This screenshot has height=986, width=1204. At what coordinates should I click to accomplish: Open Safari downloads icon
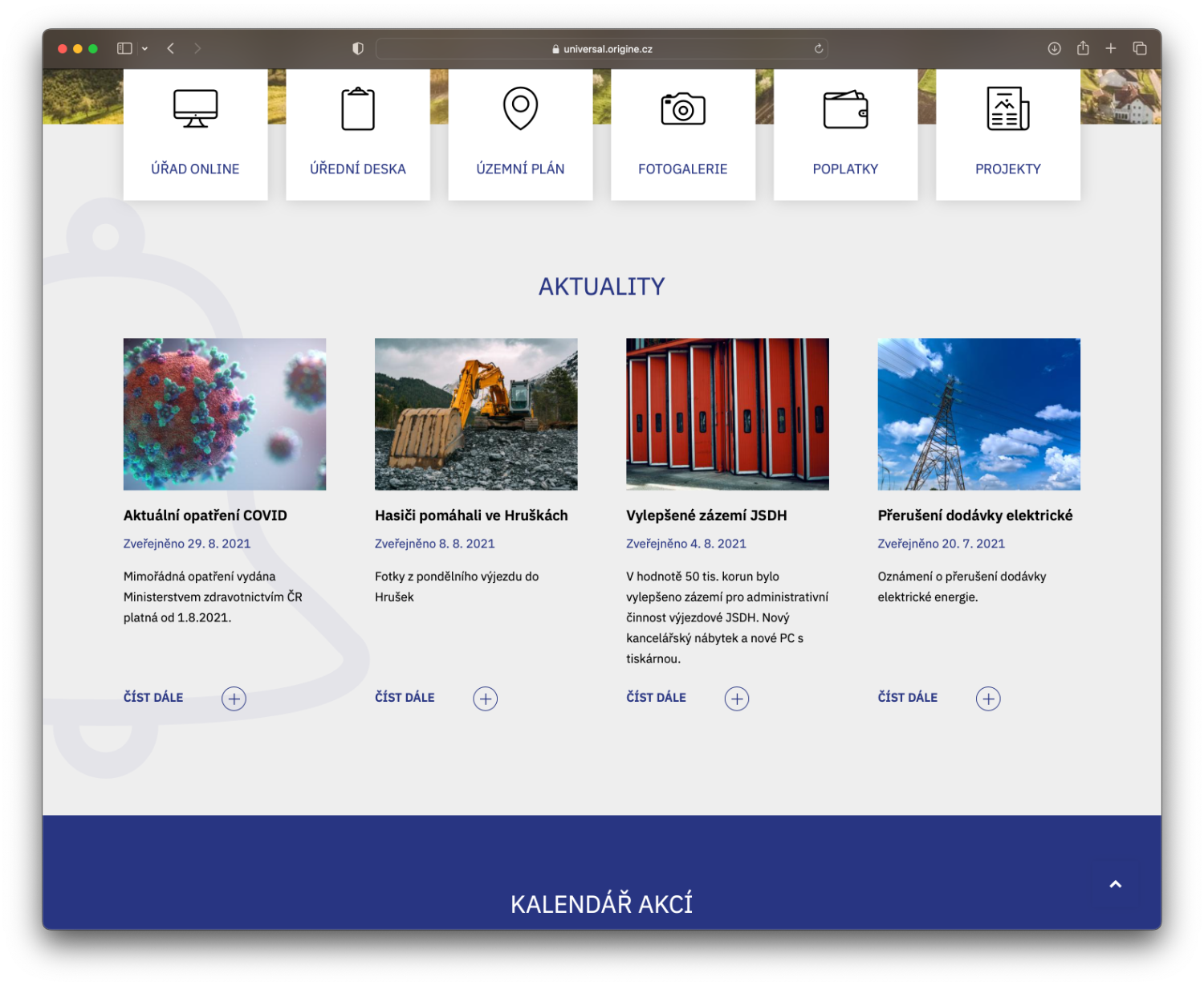1055,48
